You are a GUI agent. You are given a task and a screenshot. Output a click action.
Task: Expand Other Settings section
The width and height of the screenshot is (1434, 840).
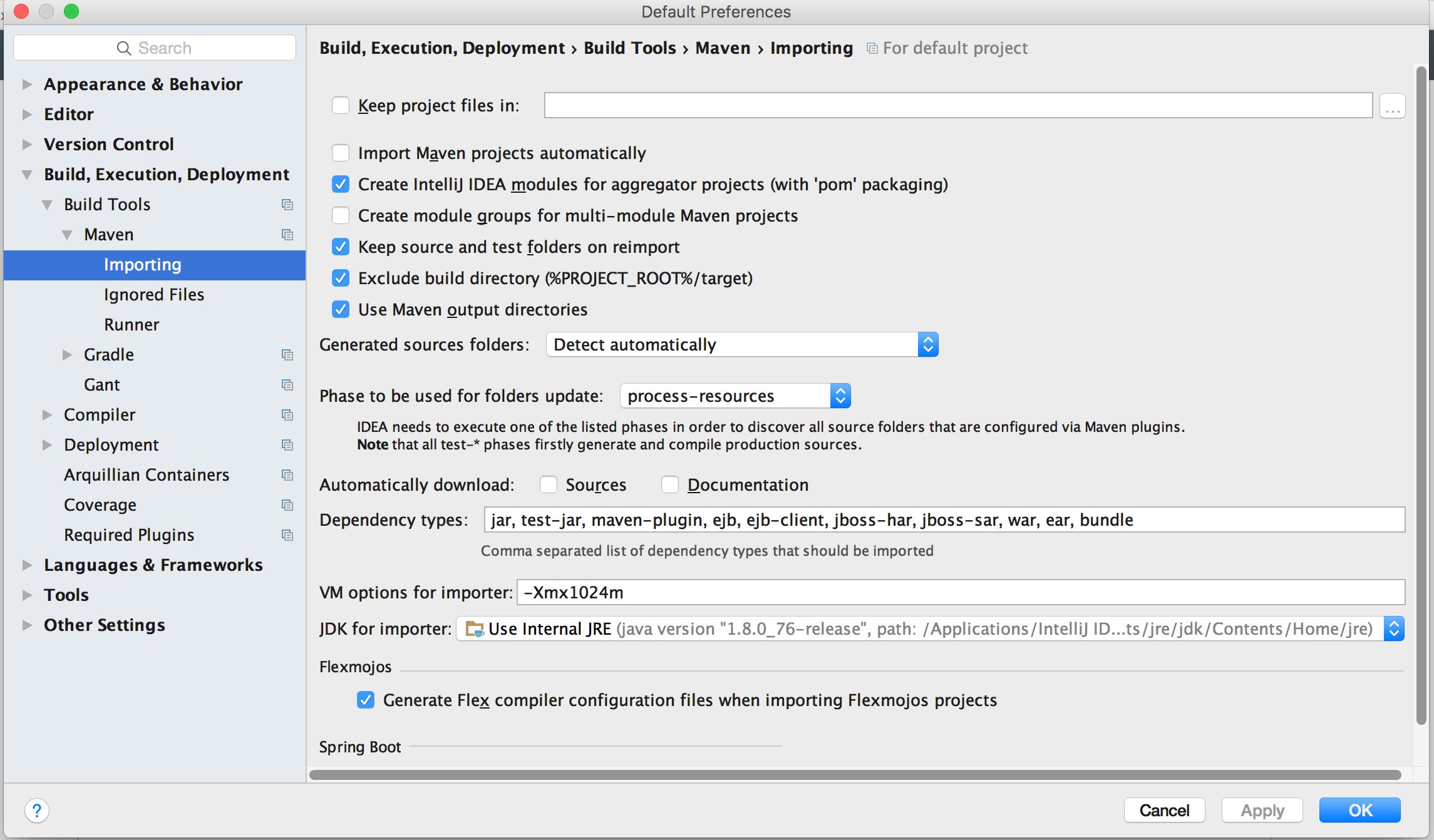27,625
